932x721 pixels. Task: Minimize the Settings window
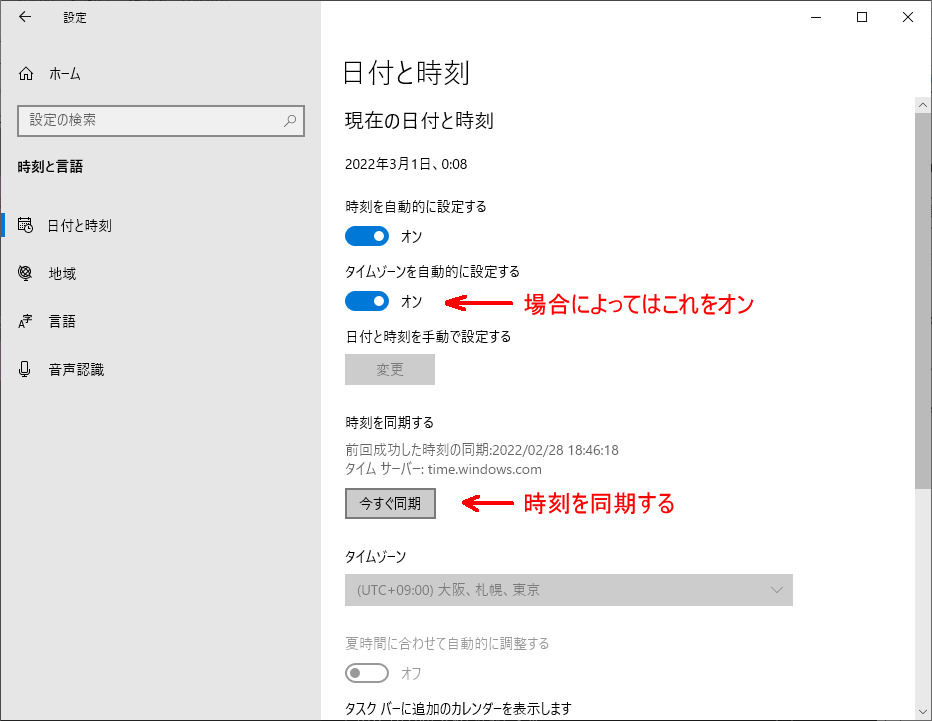(816, 17)
